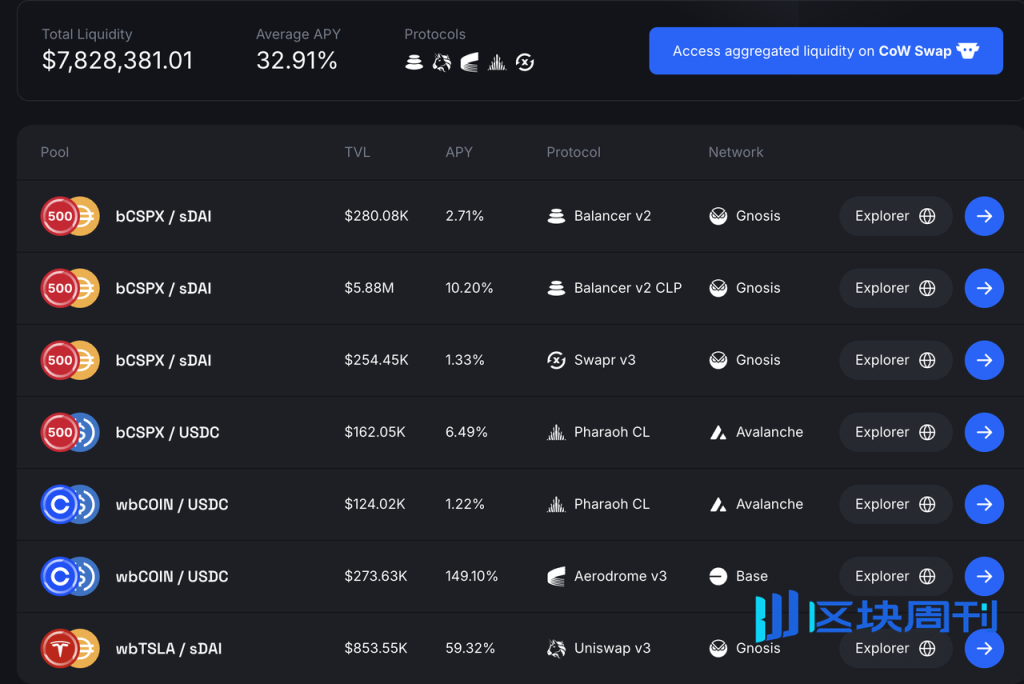
Task: Click the 149.10% APY value
Action: point(472,576)
